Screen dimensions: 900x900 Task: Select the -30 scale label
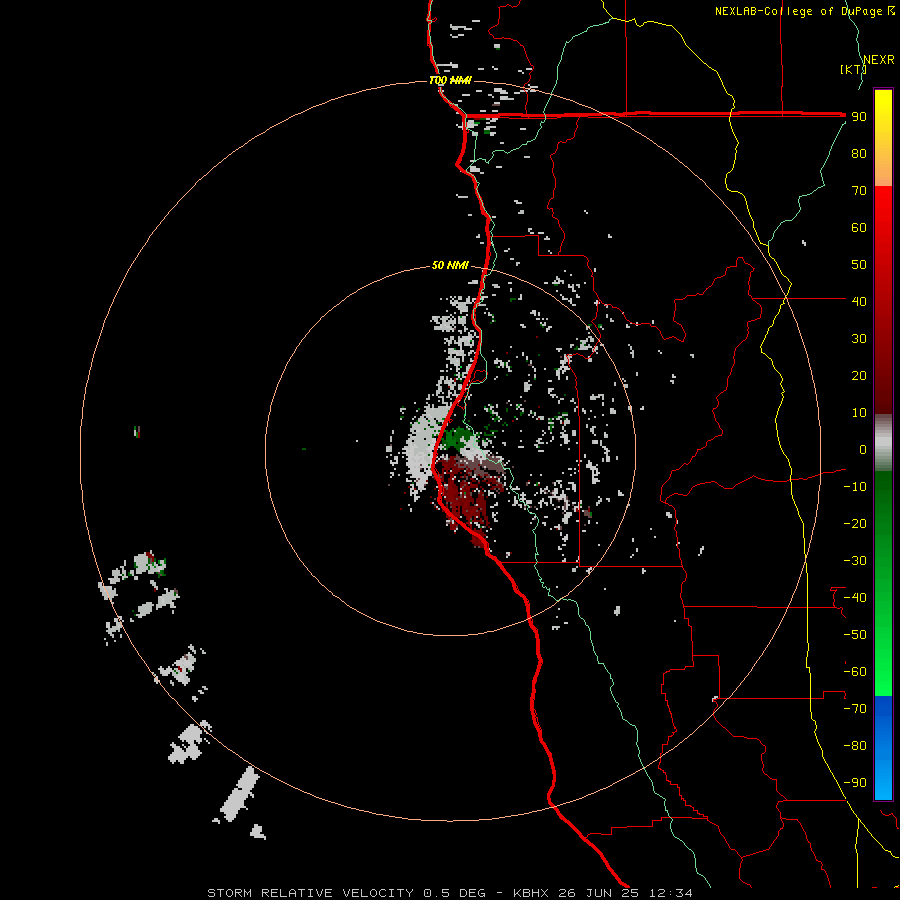[x=855, y=561]
